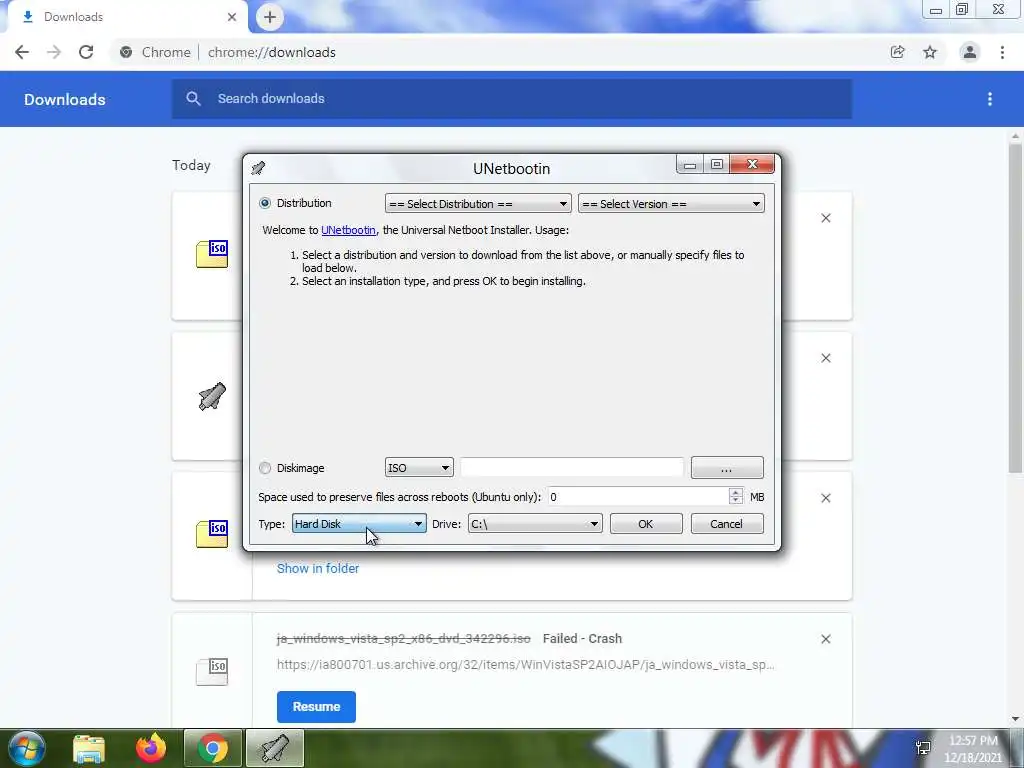Reload the Chrome downloads page

click(86, 52)
